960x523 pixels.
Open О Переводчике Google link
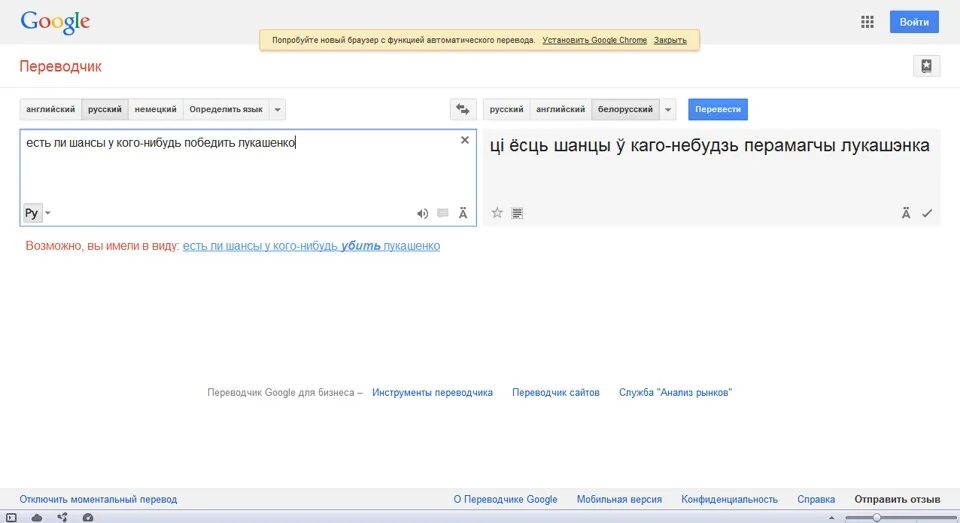click(x=505, y=500)
